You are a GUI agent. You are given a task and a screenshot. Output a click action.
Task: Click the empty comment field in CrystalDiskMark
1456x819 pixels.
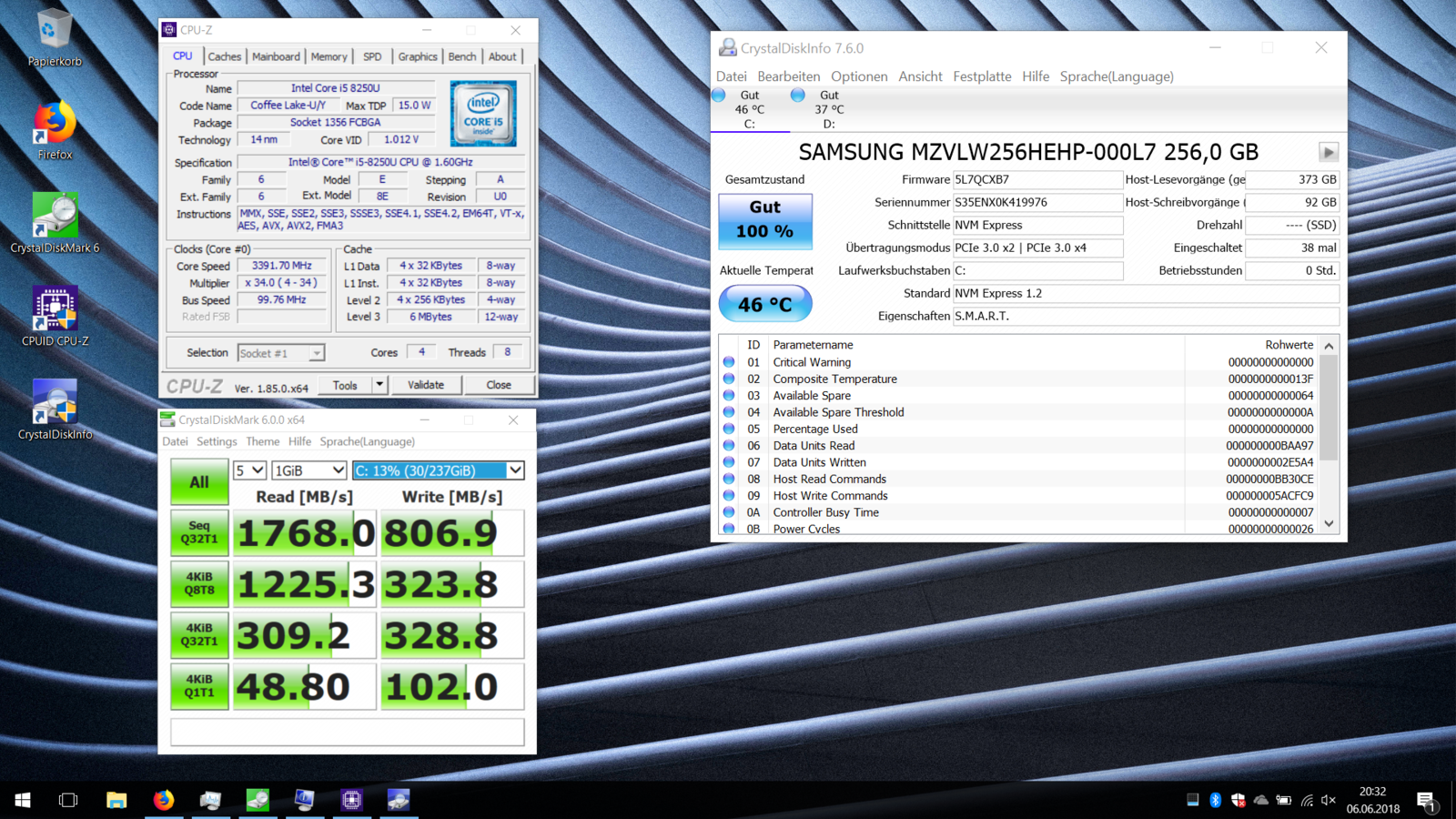coord(348,732)
